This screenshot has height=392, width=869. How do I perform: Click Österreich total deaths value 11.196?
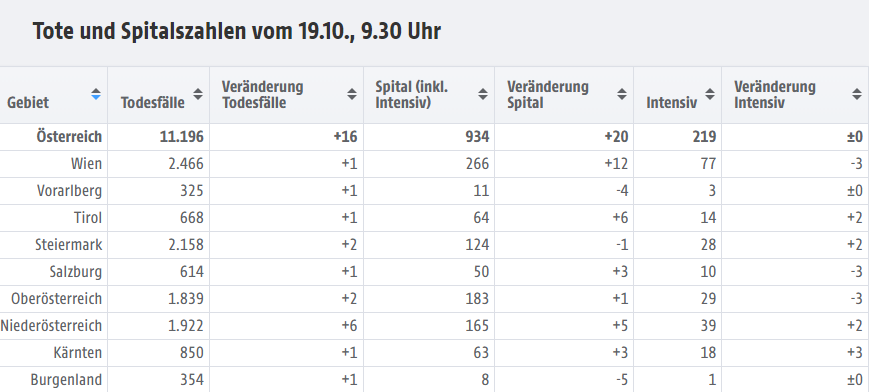(182, 136)
